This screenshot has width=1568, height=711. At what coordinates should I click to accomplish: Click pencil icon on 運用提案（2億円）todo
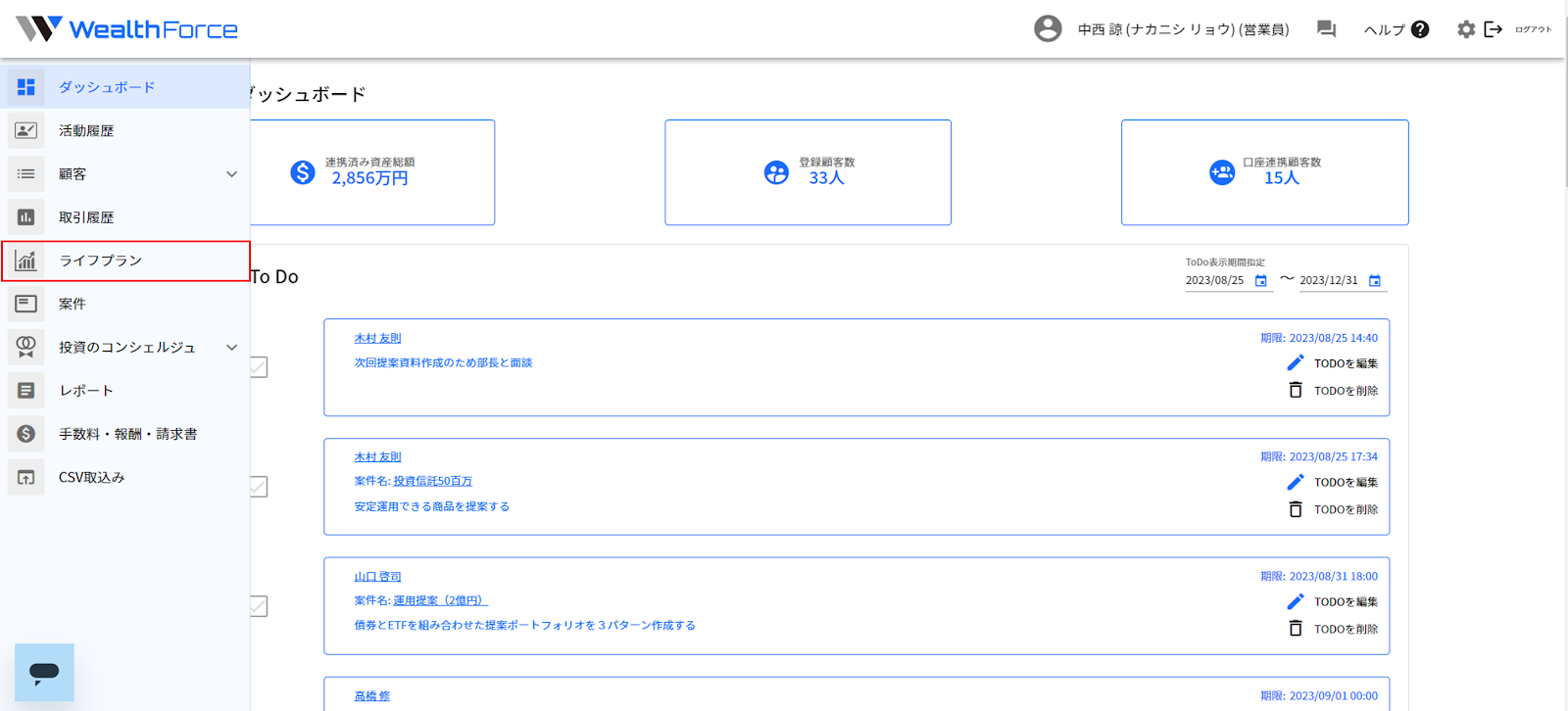1296,602
